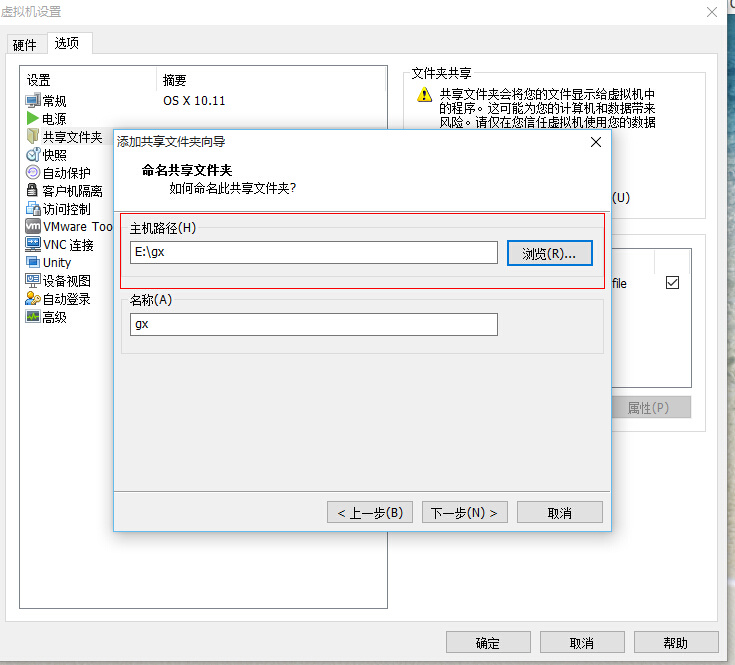
Task: Click the 快照 snapshot icon
Action: 33,154
